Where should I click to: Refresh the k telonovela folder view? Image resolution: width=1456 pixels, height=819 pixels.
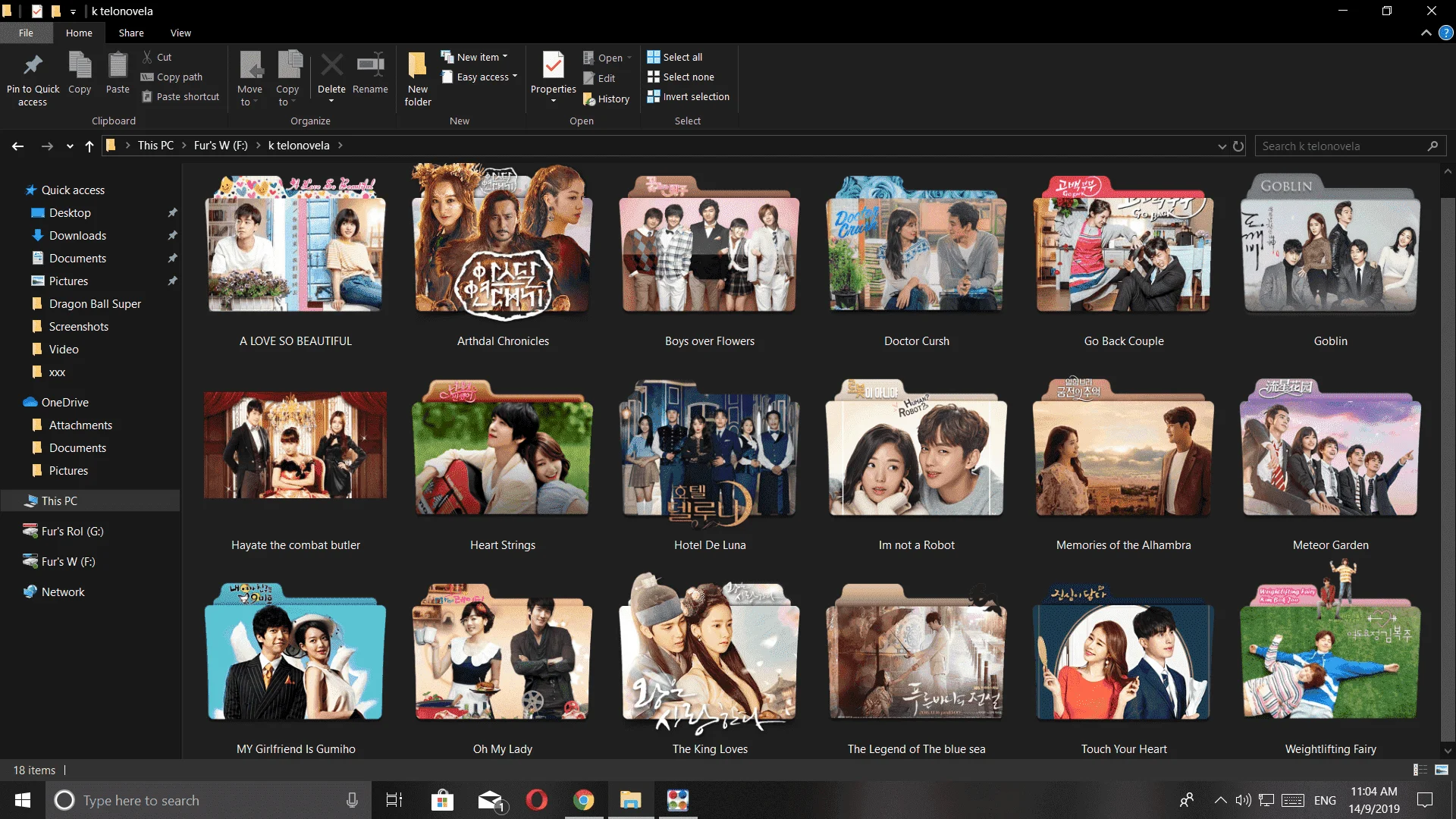point(1238,146)
